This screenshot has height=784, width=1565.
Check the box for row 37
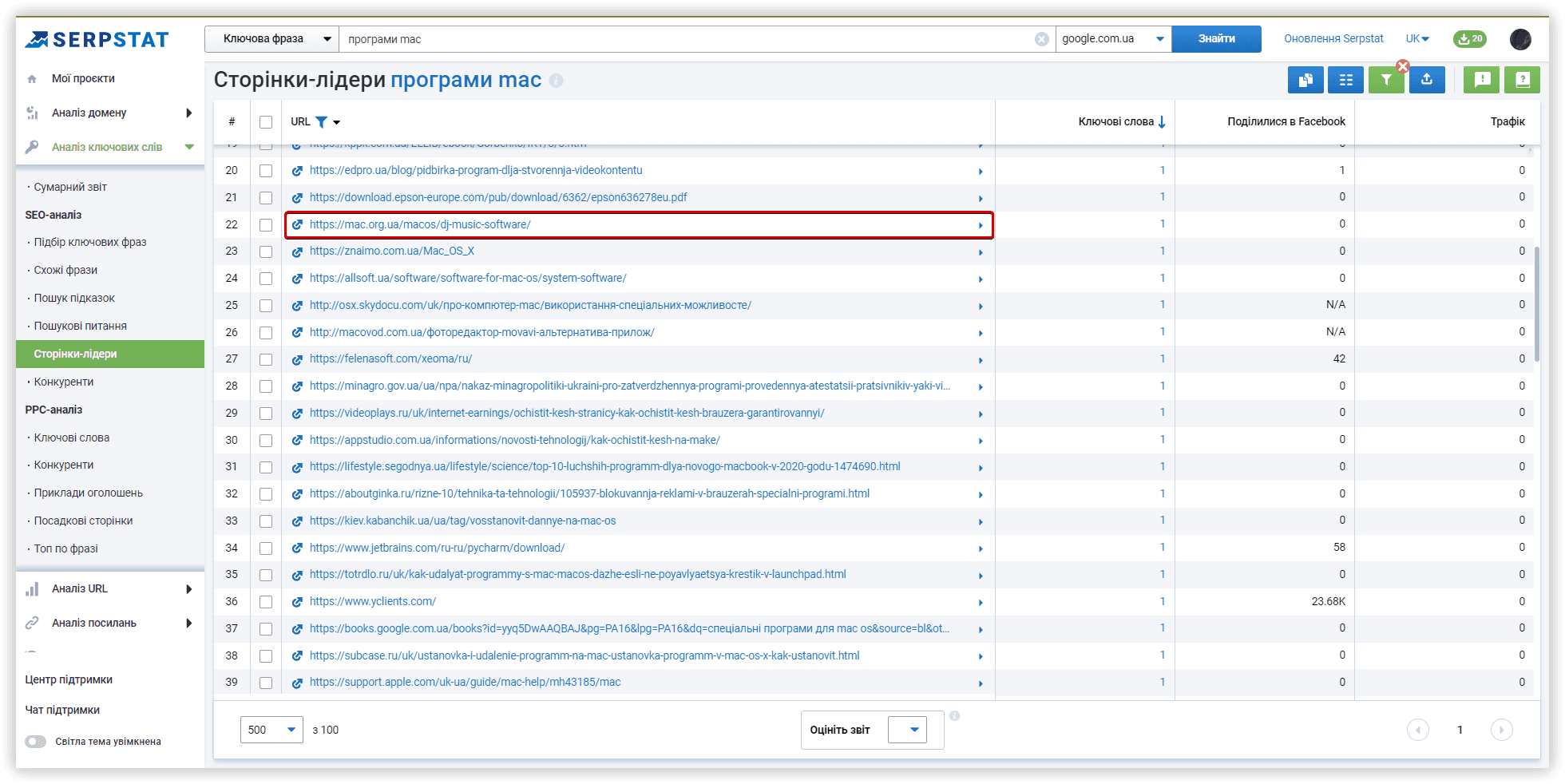[266, 629]
